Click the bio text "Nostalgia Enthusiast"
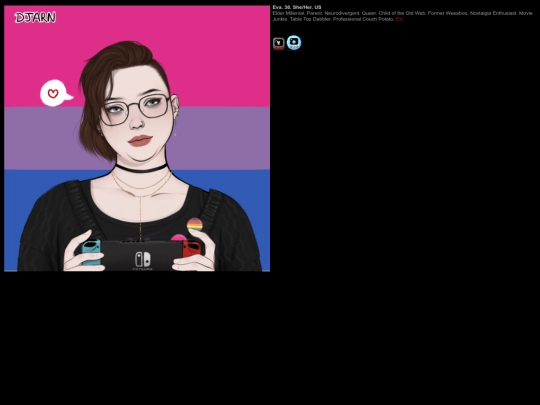 click(x=493, y=13)
